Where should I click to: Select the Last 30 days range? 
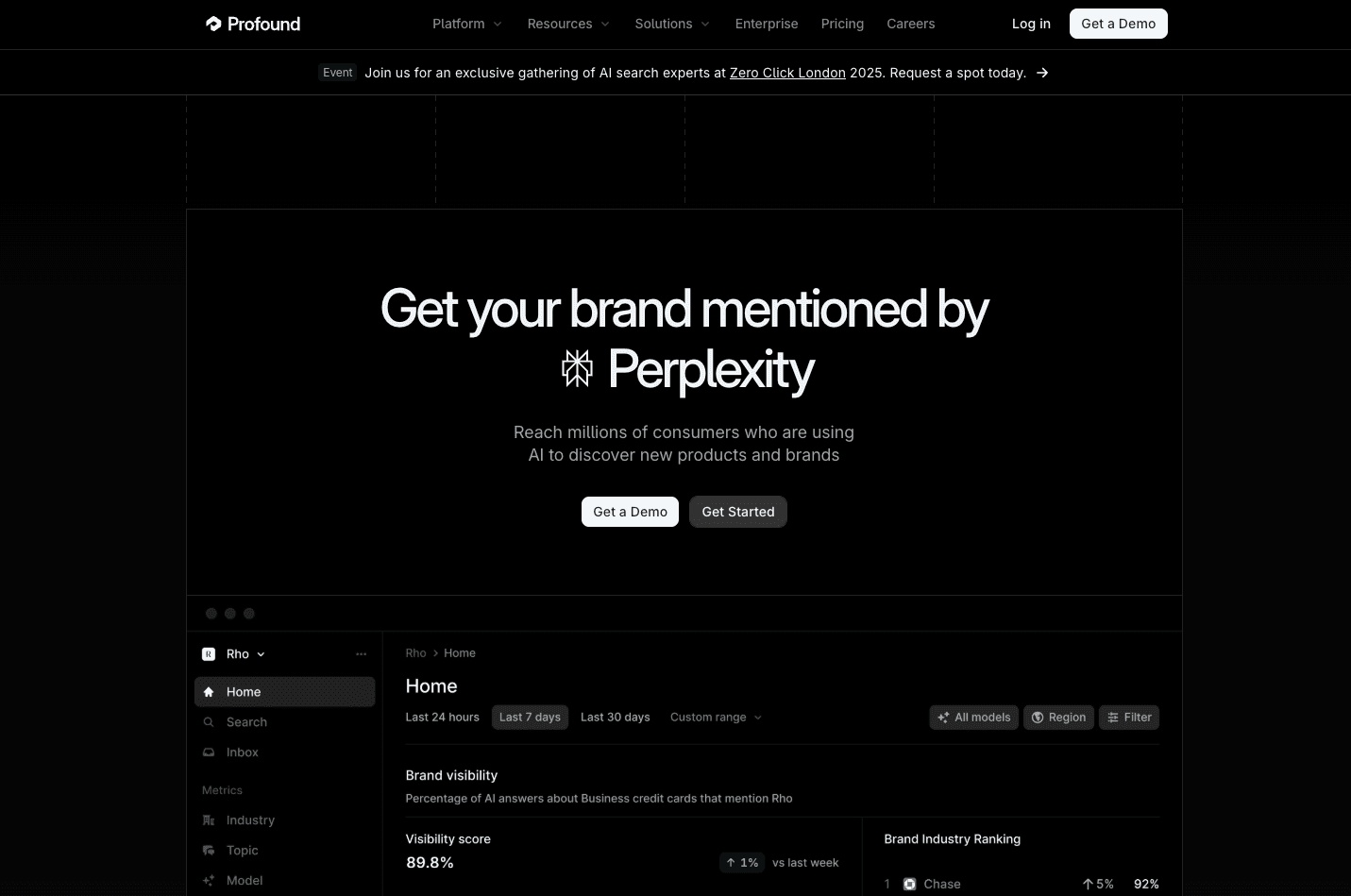point(615,718)
